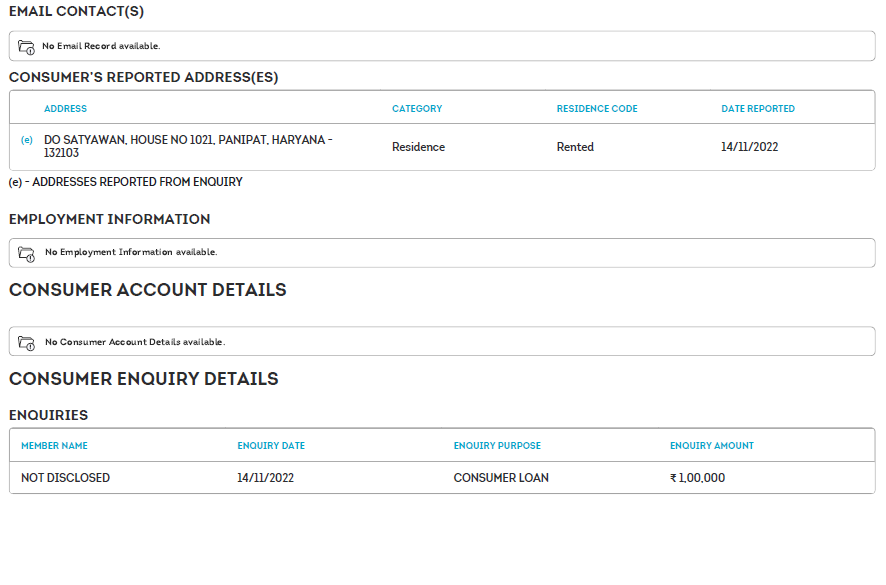This screenshot has width=886, height=585.
Task: Click the (e) enquiry marker beside address
Action: (x=27, y=140)
